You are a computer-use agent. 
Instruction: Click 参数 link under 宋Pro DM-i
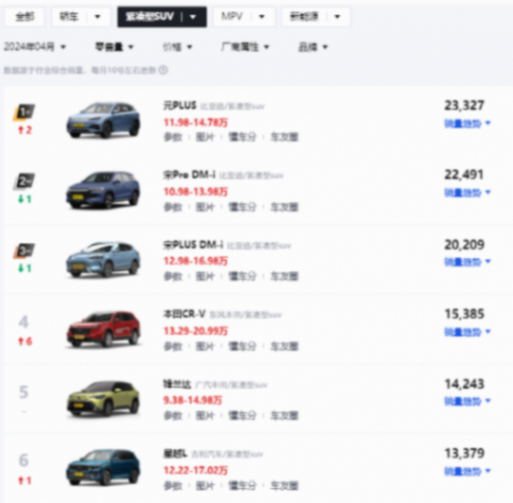click(x=173, y=207)
